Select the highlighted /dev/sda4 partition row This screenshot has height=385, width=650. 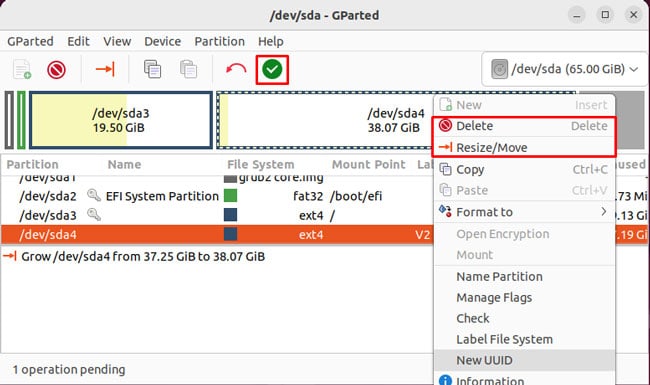coord(217,235)
